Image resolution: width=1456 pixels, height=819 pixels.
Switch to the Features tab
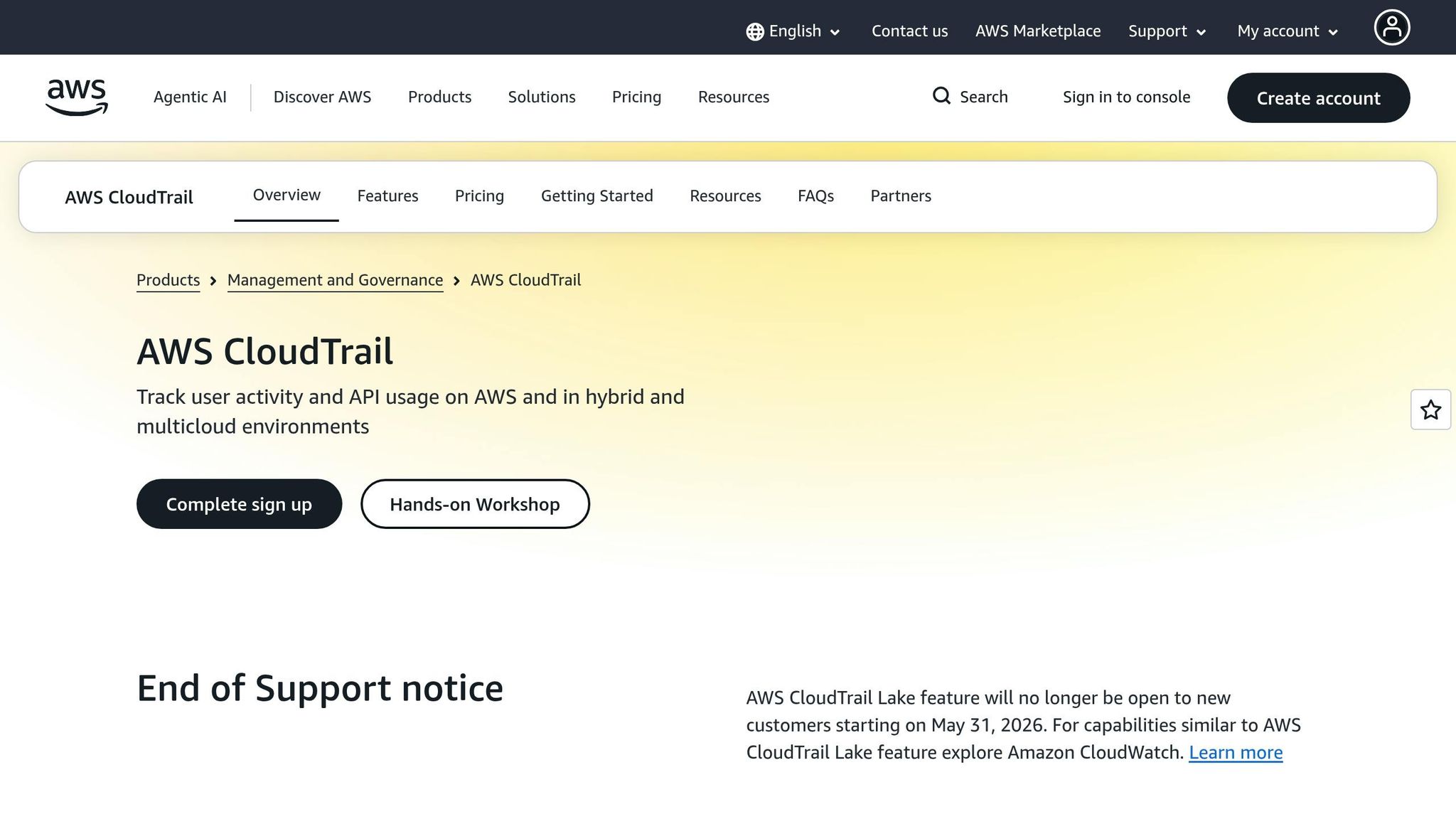coord(387,196)
